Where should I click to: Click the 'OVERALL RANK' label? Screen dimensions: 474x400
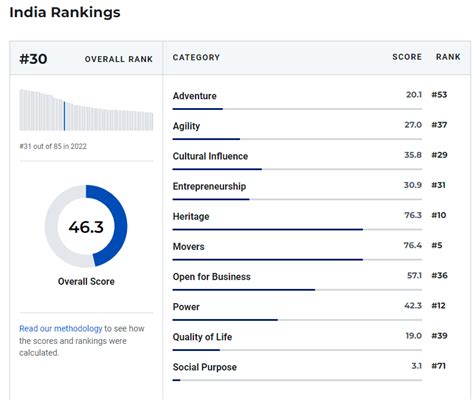pyautogui.click(x=119, y=59)
